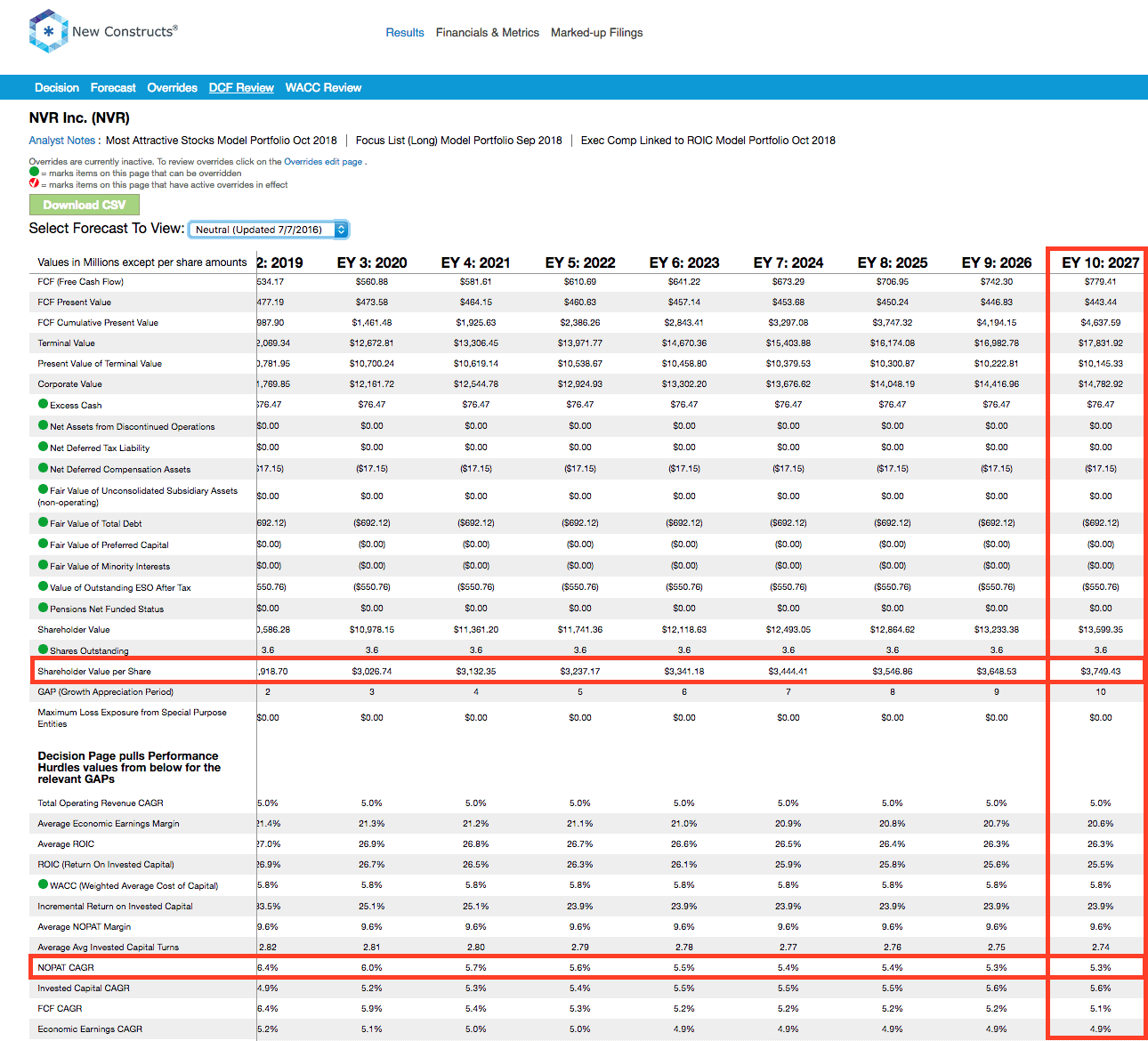This screenshot has width=1148, height=1041.
Task: Click the green legend dot for overridable items
Action: pyautogui.click(x=34, y=172)
